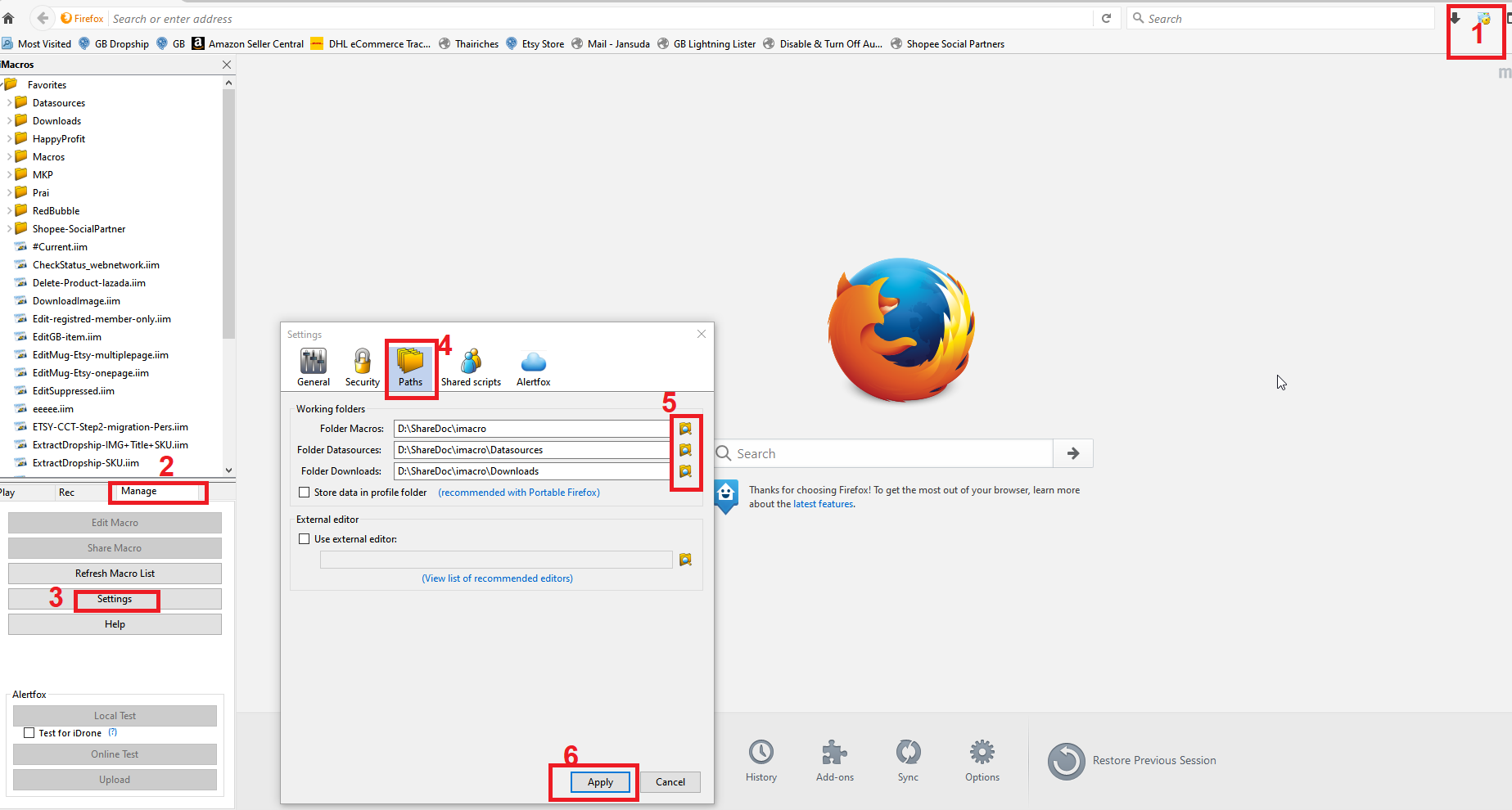Reload the current page

[1106, 18]
